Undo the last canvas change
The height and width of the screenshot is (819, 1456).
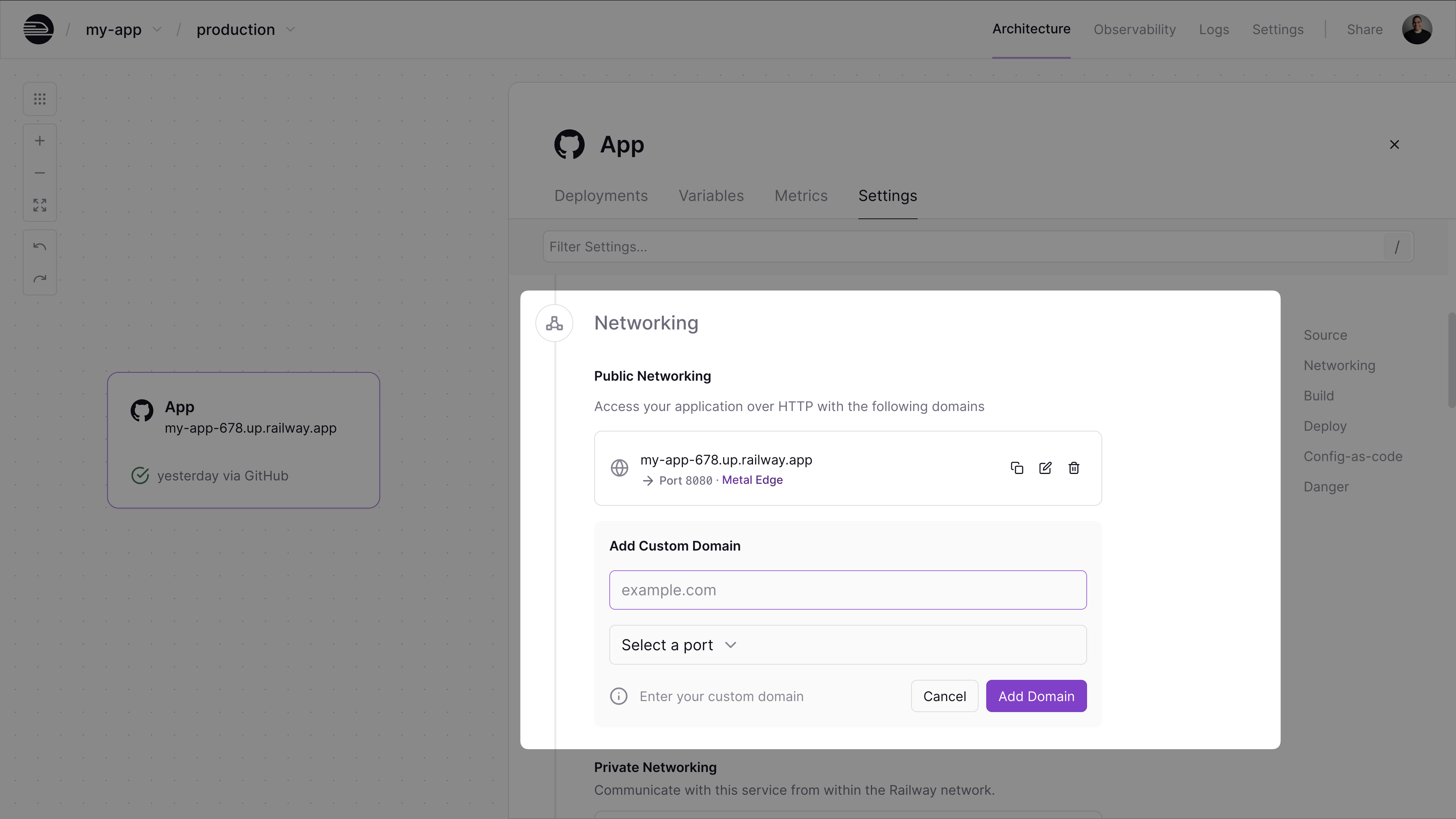(39, 246)
